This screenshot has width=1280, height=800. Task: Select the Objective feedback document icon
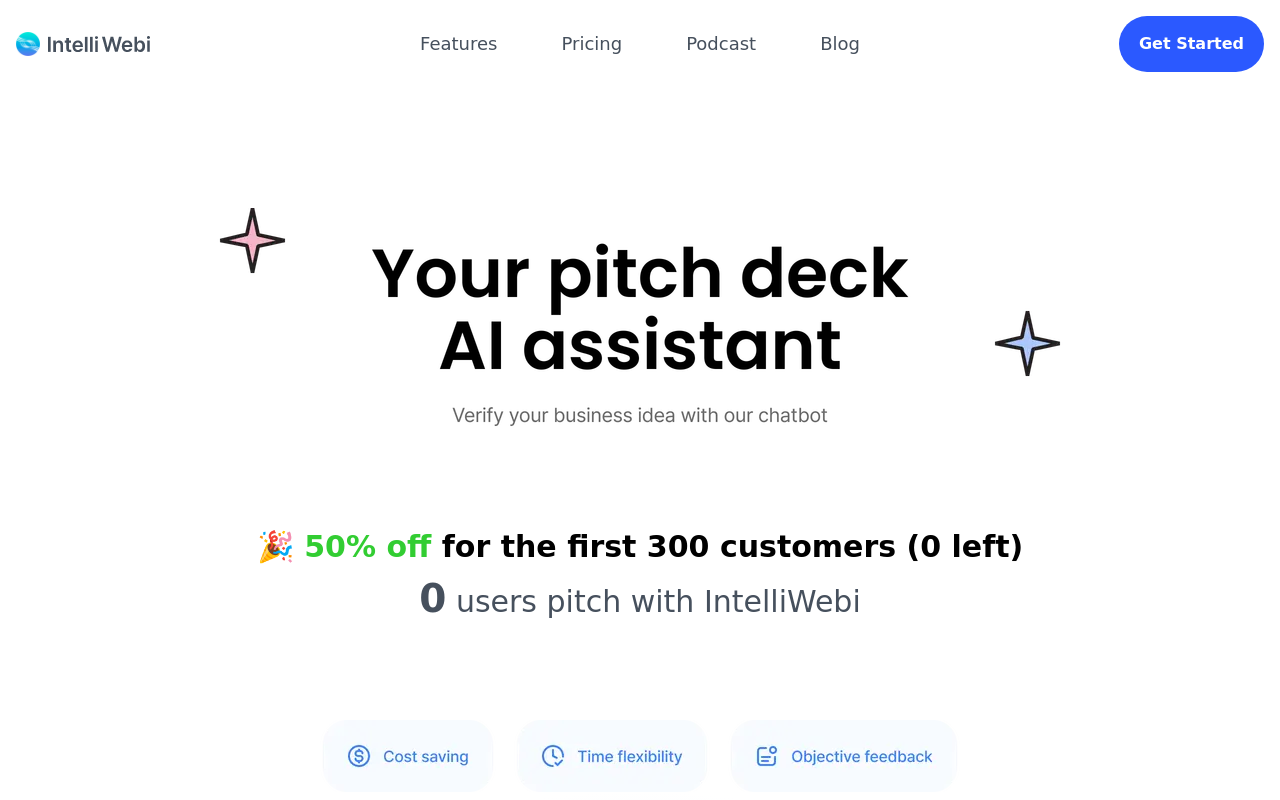[x=766, y=756]
